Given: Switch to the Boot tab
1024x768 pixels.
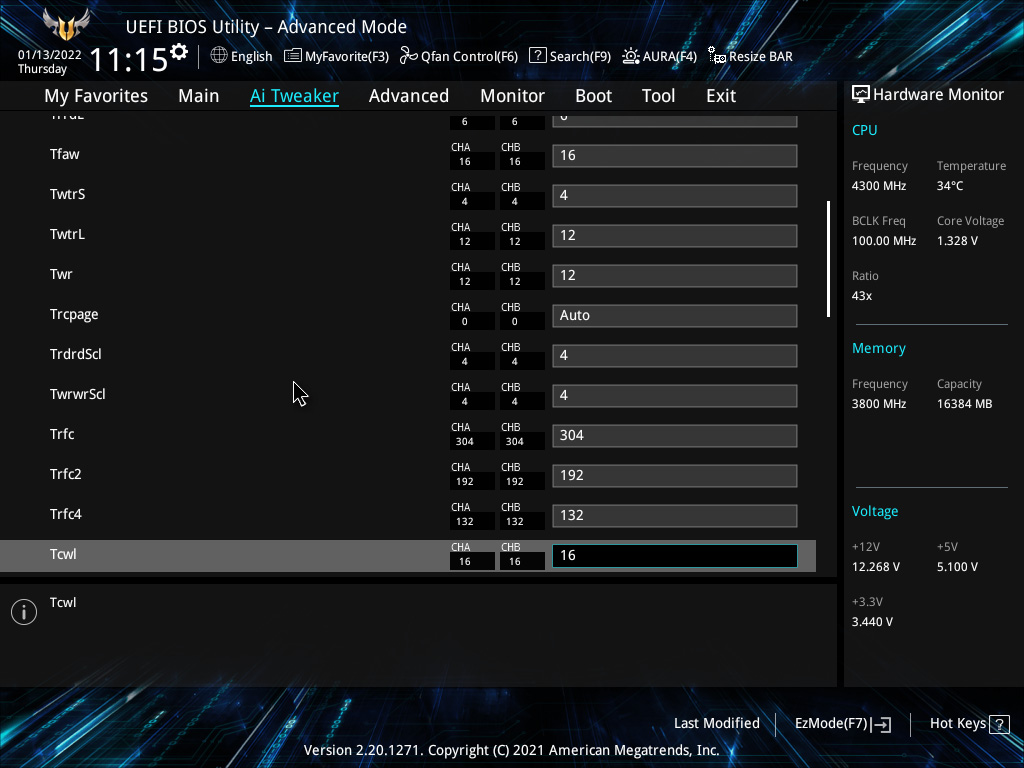Looking at the screenshot, I should [x=594, y=96].
